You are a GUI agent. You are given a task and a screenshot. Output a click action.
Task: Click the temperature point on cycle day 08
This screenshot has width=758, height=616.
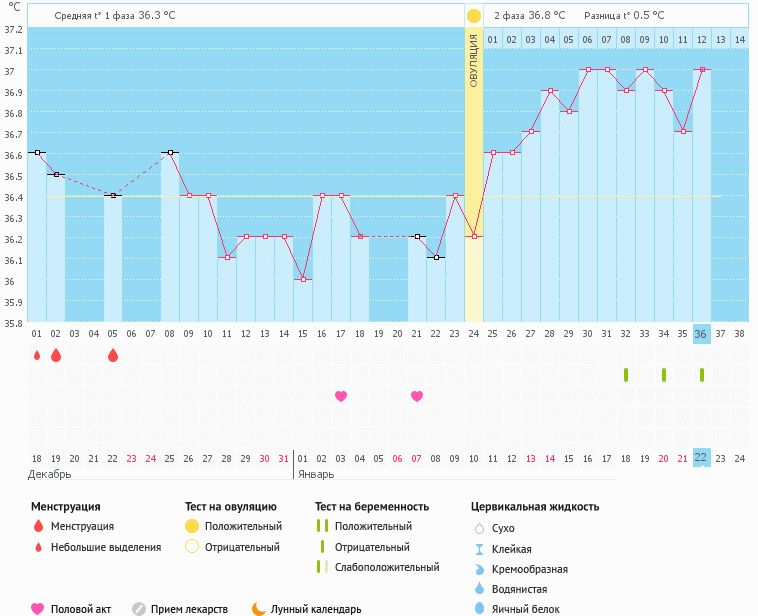pos(170,152)
